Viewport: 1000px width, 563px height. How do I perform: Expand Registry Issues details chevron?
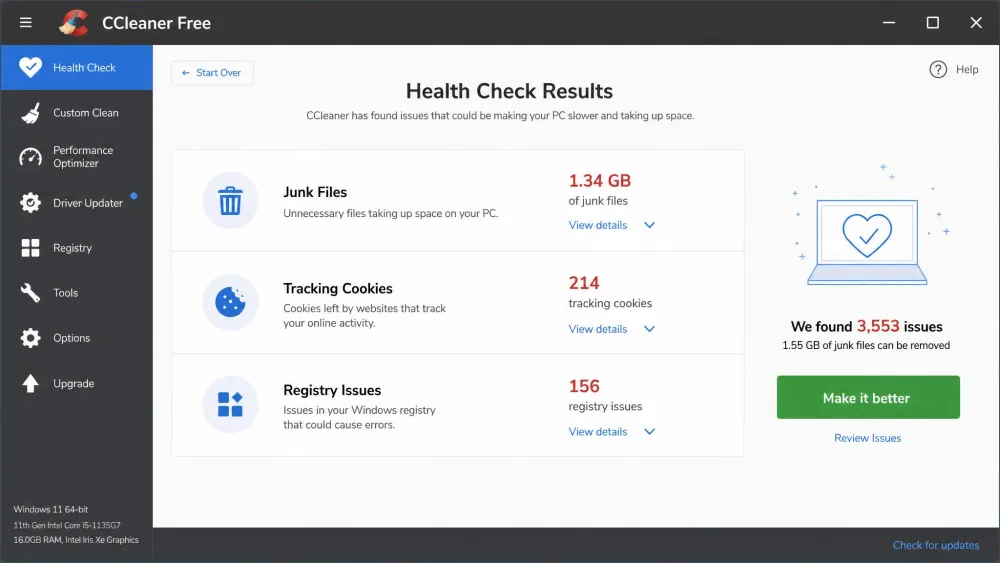click(649, 432)
